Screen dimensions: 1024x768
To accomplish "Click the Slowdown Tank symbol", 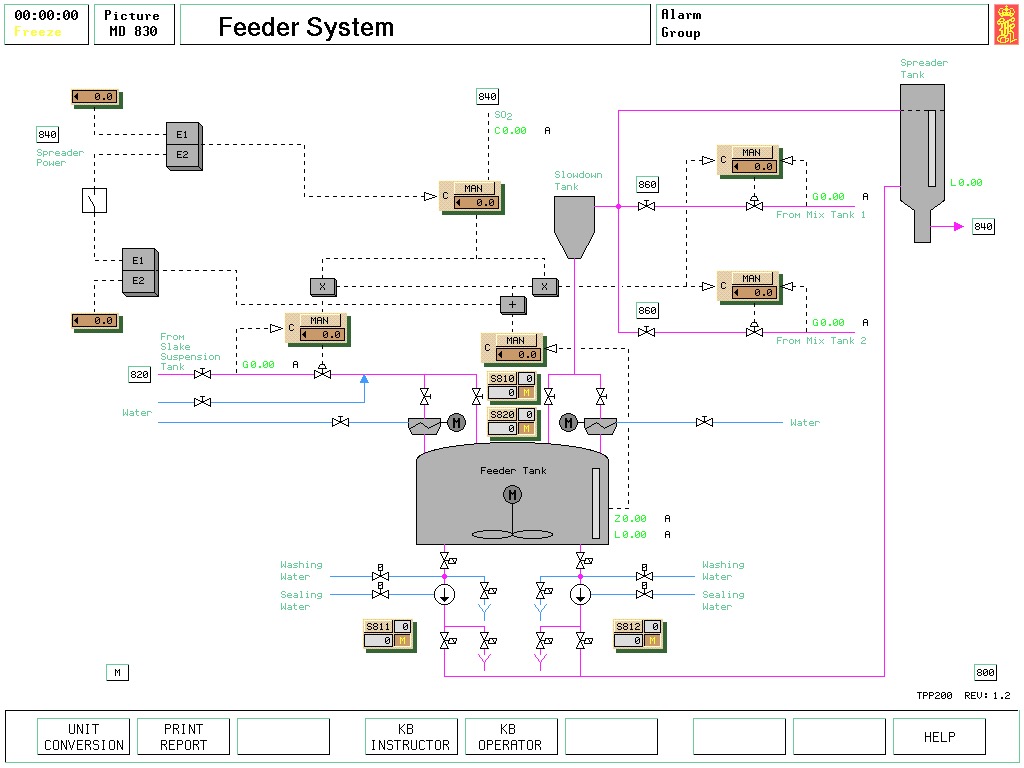I will pos(575,228).
